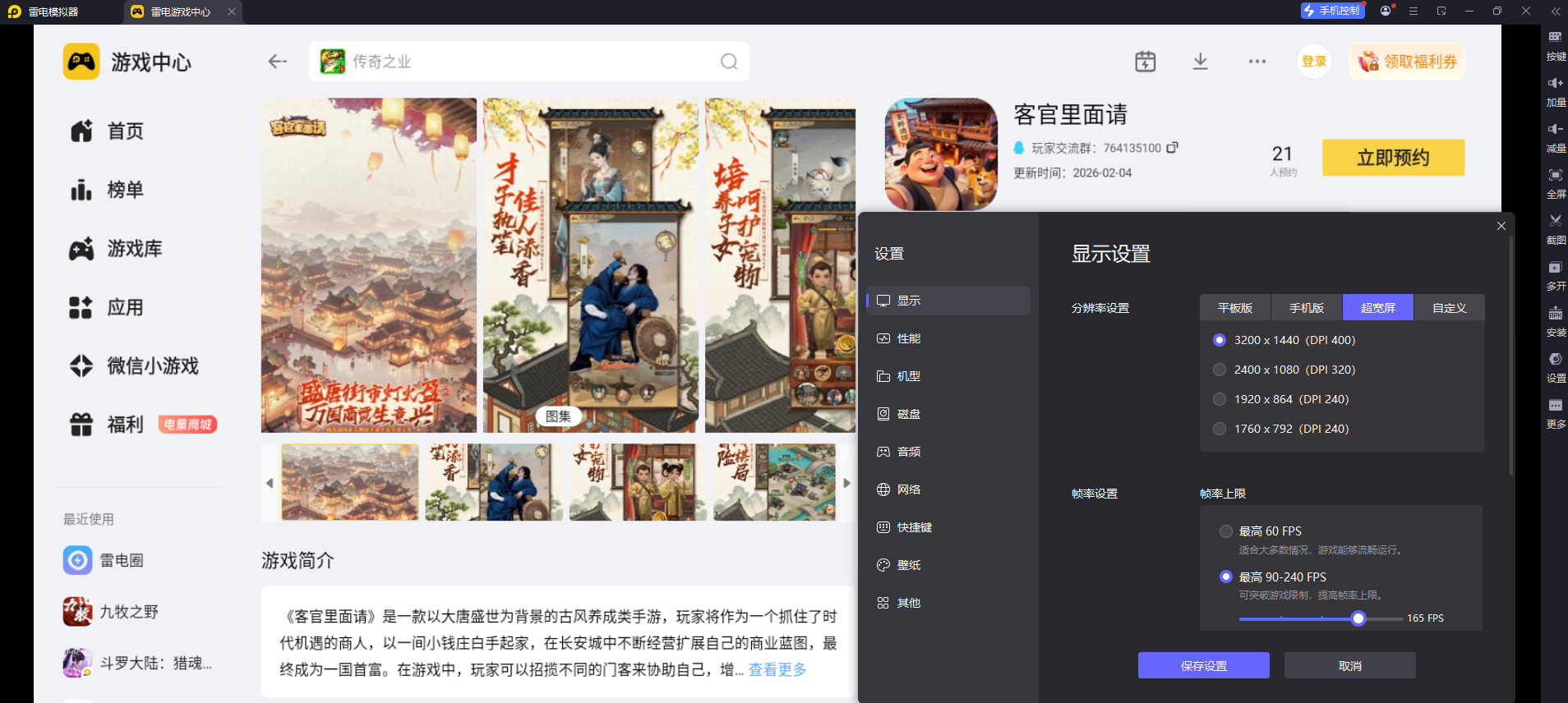Click the search magnifier icon
Screen dimensions: 1568x703
[x=729, y=62]
